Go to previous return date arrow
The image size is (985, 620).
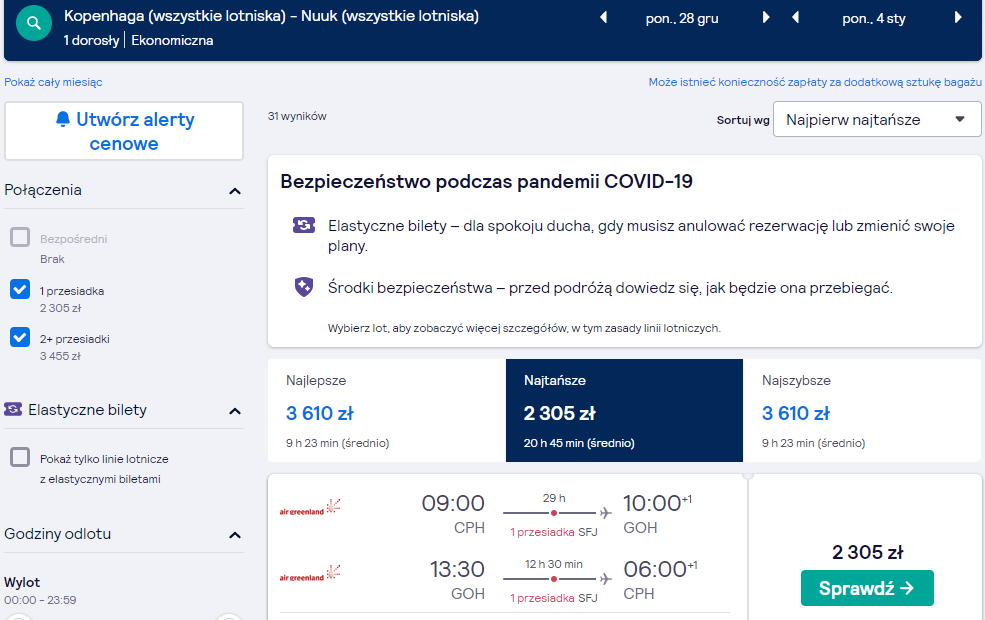[x=795, y=18]
